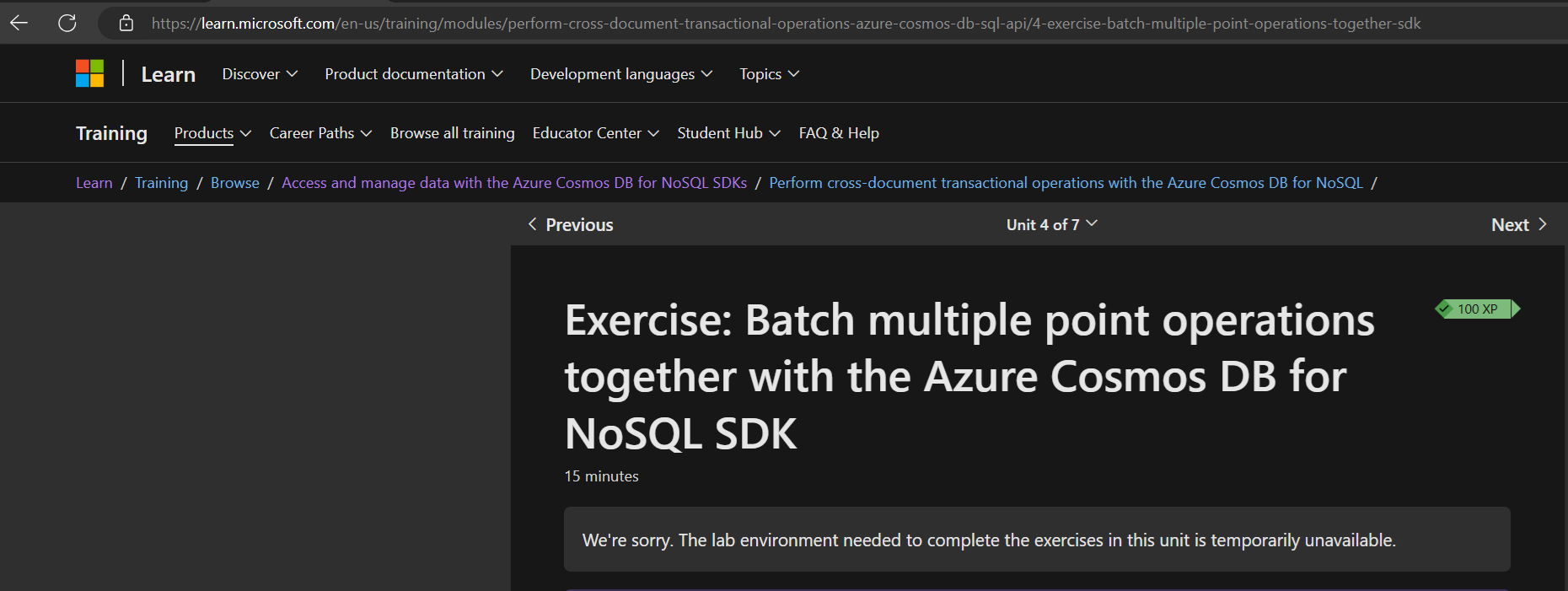Screen dimensions: 1568x591
Task: Click the Learn breadcrumb link
Action: pyautogui.click(x=94, y=183)
